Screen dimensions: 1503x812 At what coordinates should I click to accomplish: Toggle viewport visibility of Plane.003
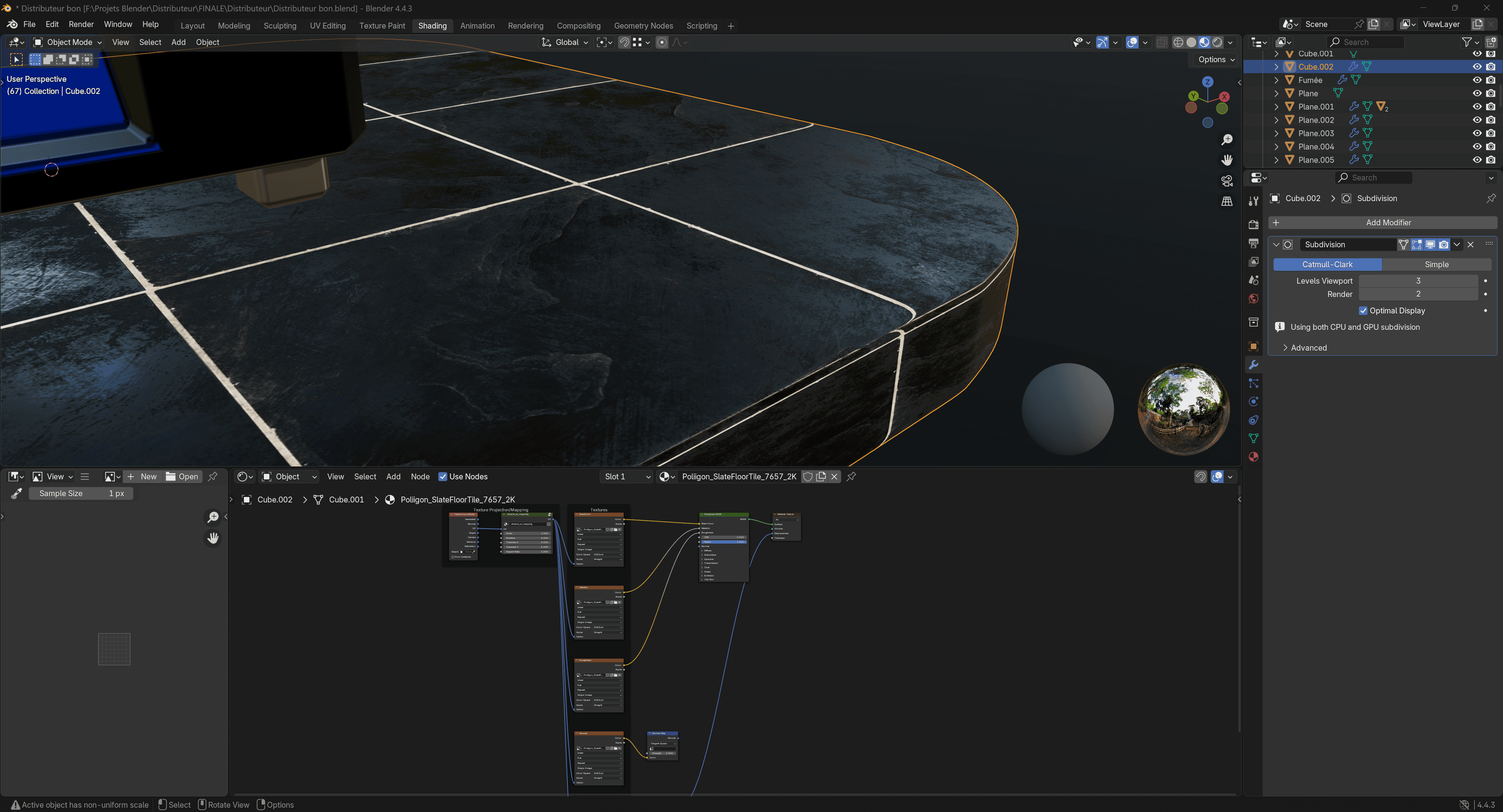tap(1477, 133)
